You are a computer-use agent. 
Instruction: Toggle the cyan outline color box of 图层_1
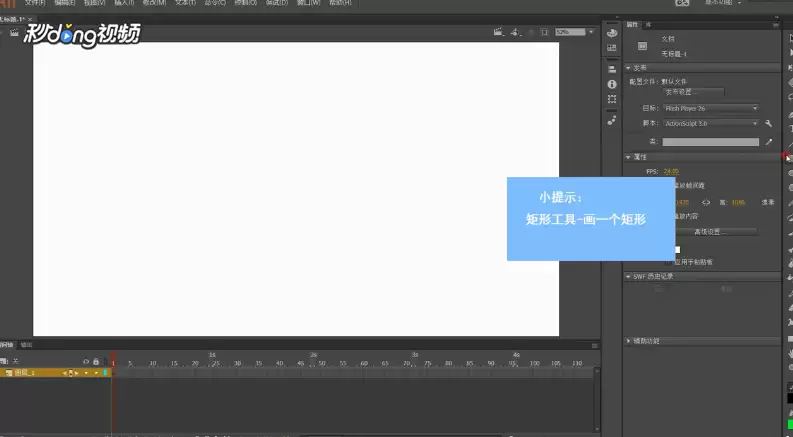click(x=106, y=373)
